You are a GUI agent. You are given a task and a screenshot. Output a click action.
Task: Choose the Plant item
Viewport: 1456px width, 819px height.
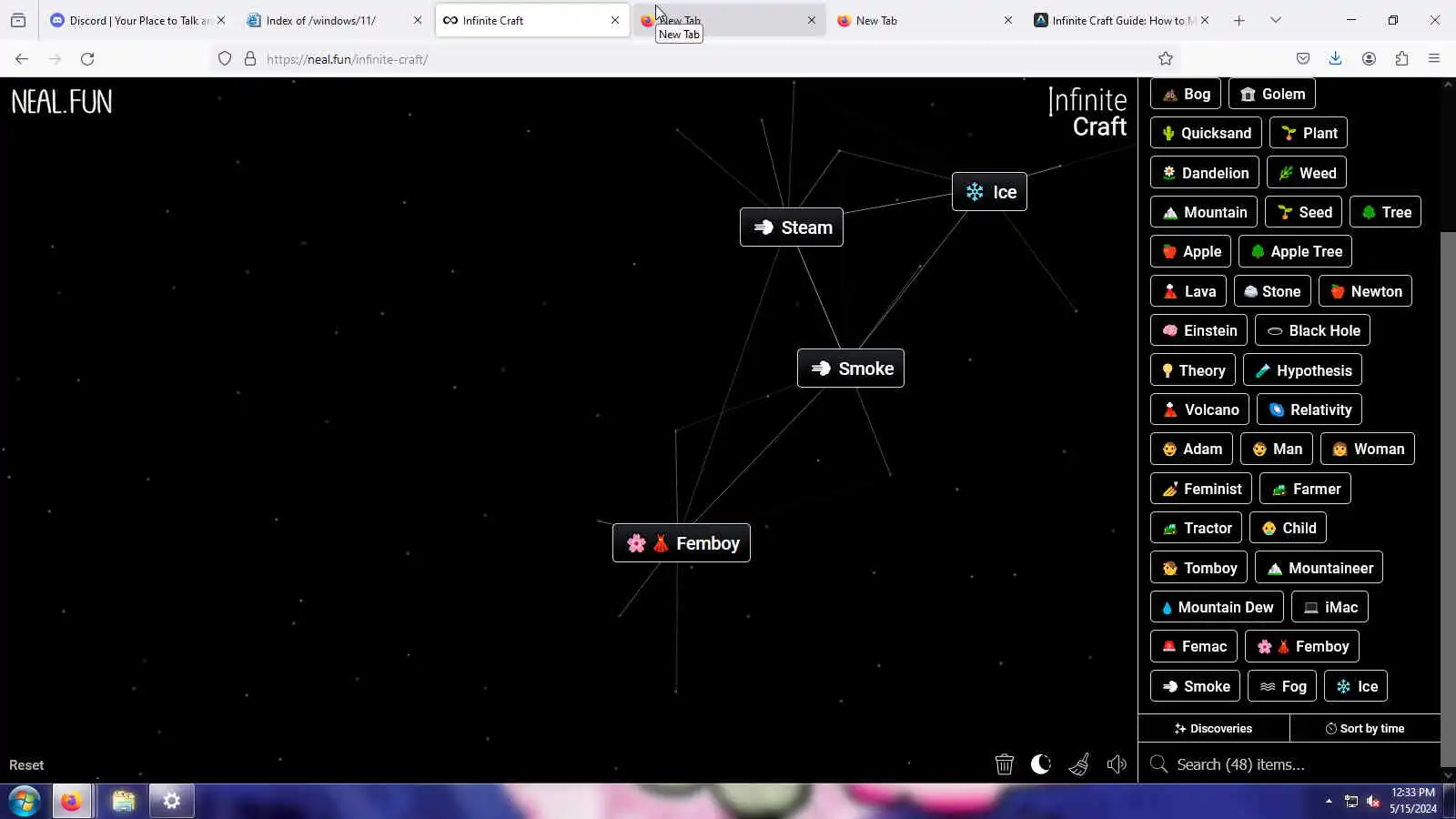pyautogui.click(x=1309, y=133)
